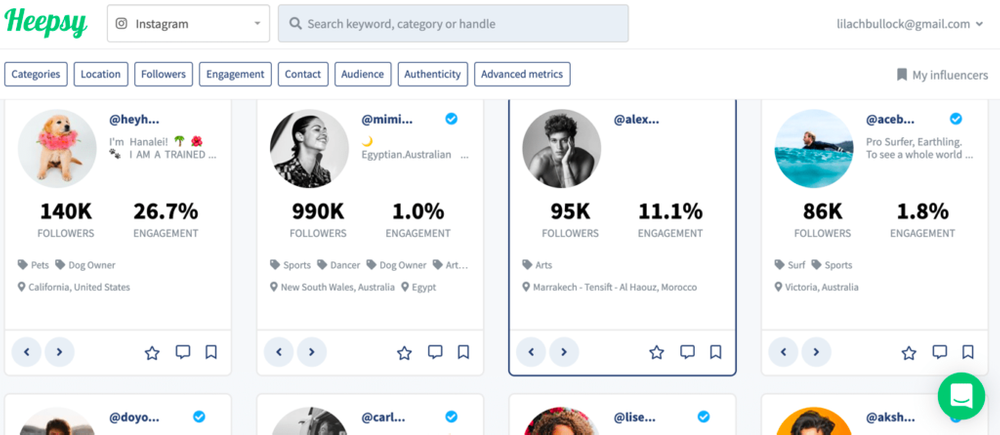Viewport: 1000px width, 435px height.
Task: Open the Advanced metrics filter
Action: [x=522, y=74]
